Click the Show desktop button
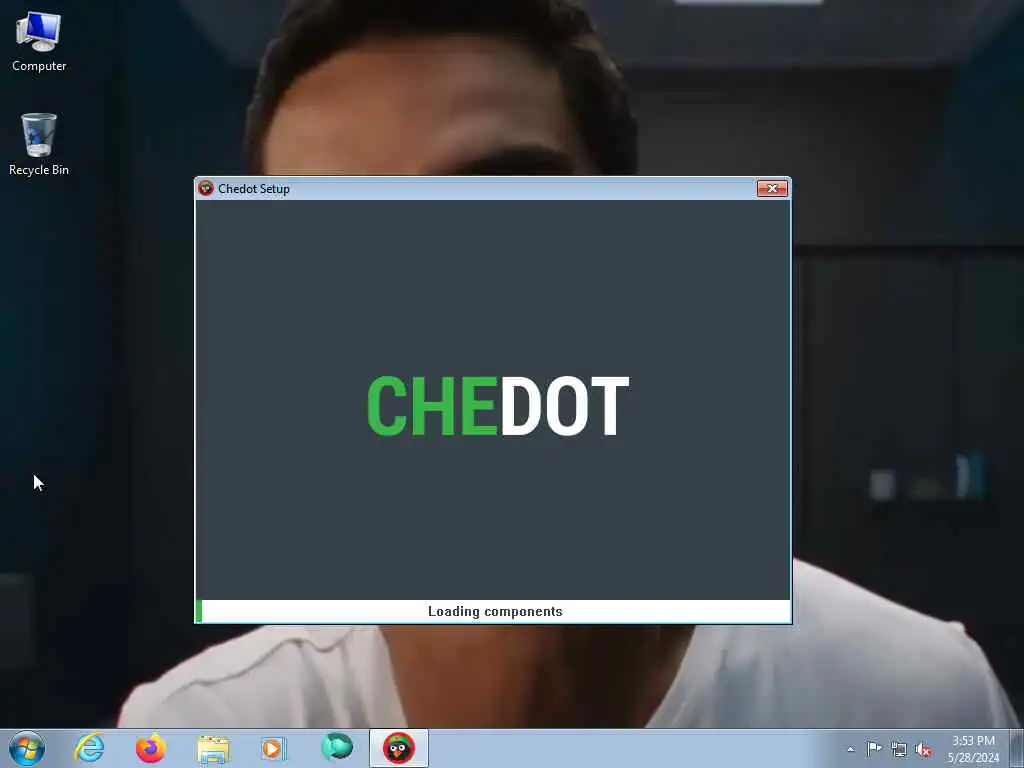 pyautogui.click(x=1017, y=748)
